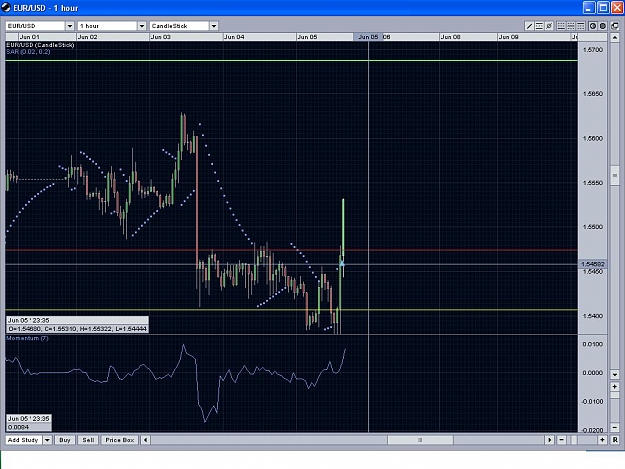Click the Jun 01 date header
The height and width of the screenshot is (469, 625).
click(x=29, y=37)
